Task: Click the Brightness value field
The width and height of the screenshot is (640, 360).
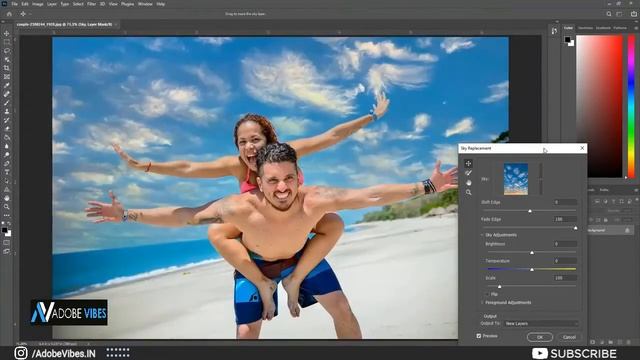Action: [565, 244]
